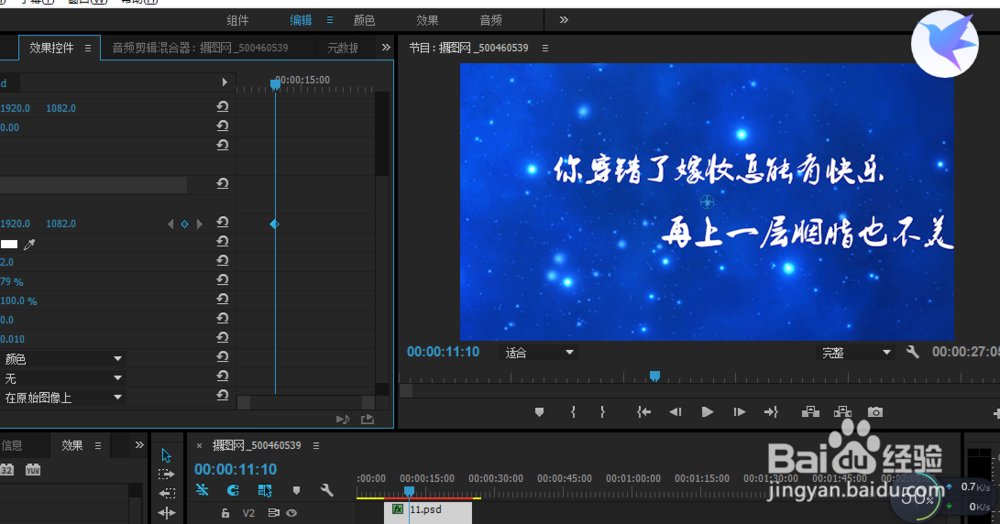The width and height of the screenshot is (1000, 524).
Task: Switch to 音频 workspace
Action: coord(490,20)
